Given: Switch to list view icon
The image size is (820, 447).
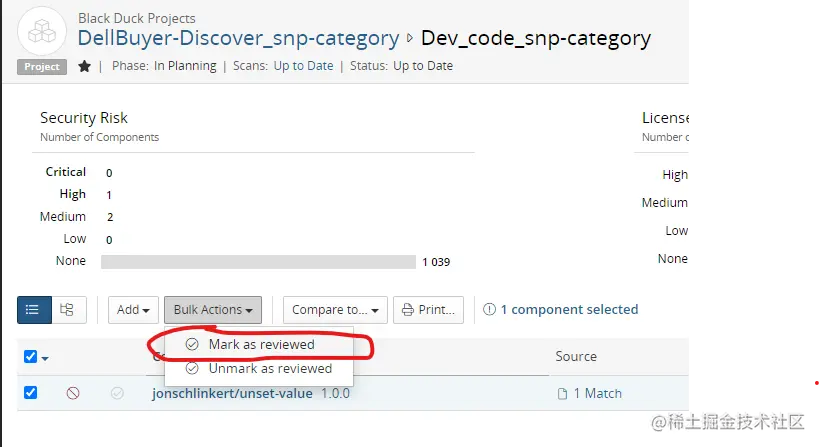Looking at the screenshot, I should (35, 310).
